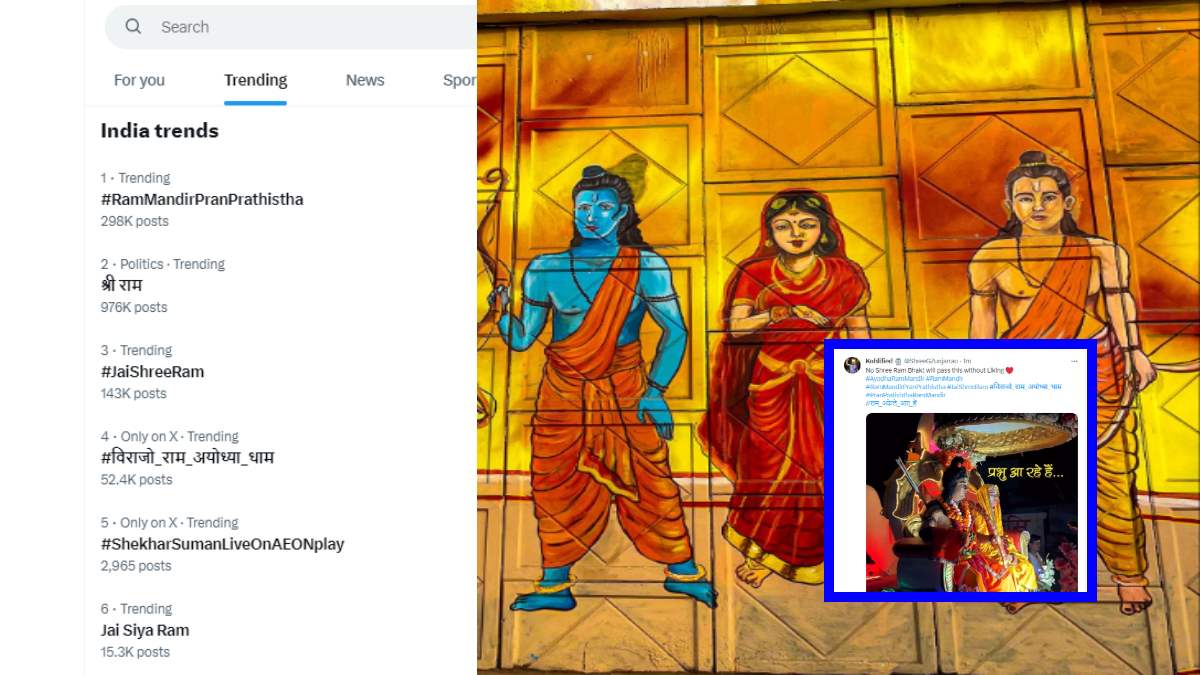
Task: Click the 15.3K posts count
Action: [135, 652]
